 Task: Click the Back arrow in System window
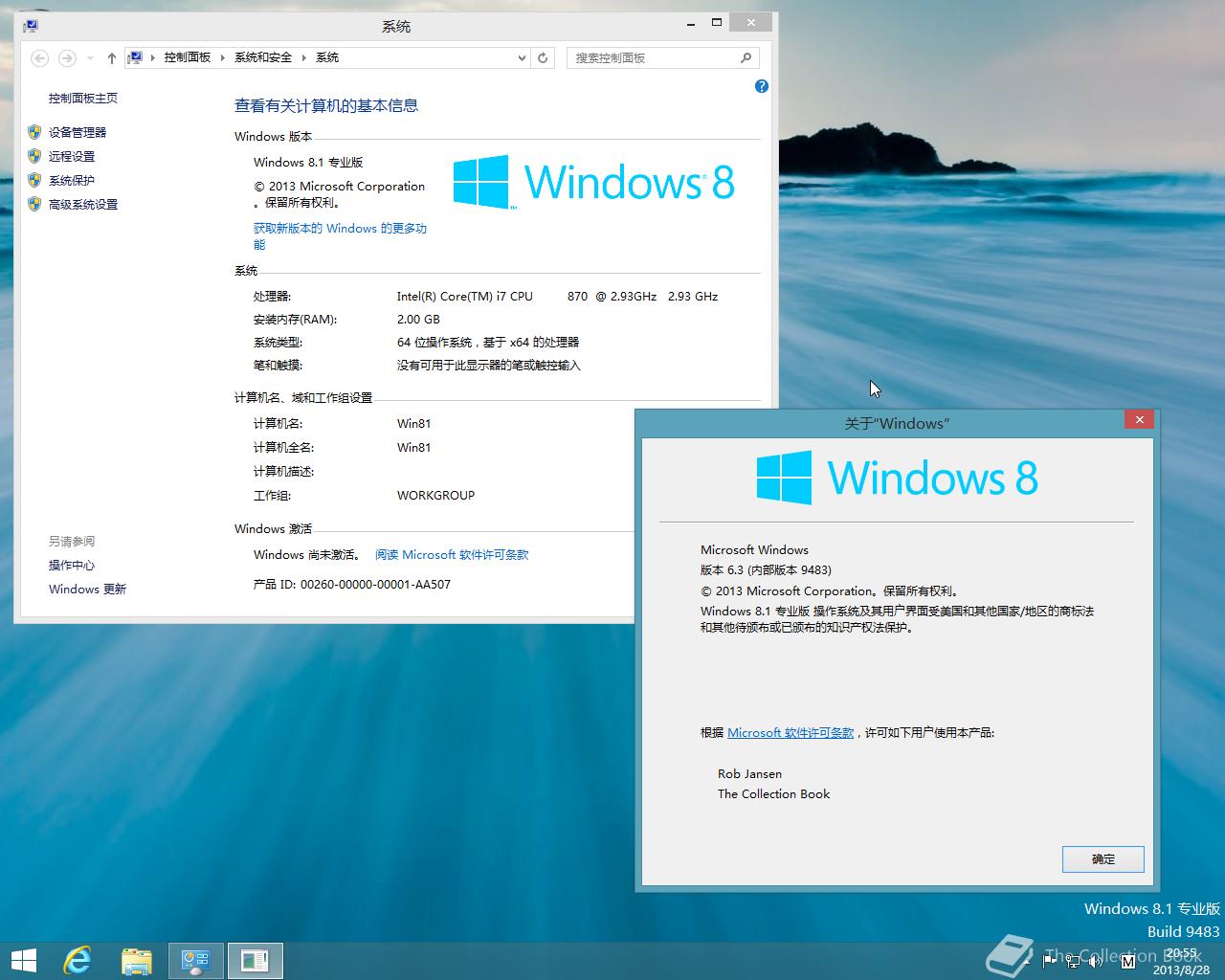point(39,57)
